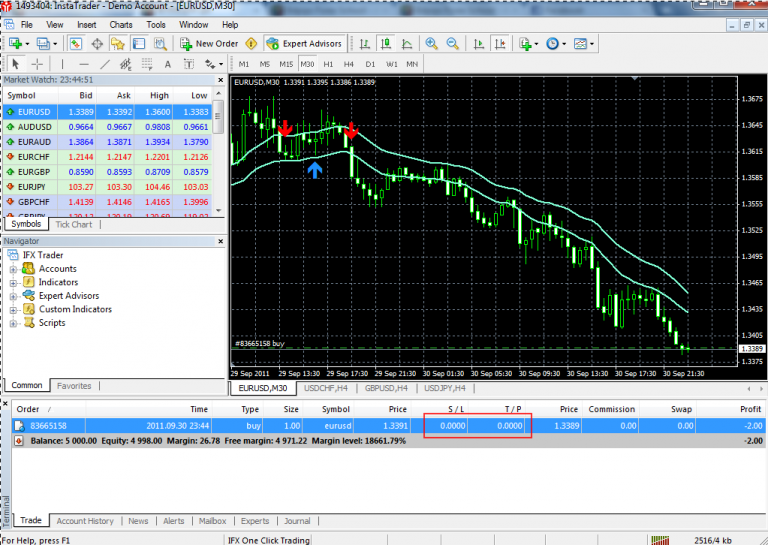The image size is (768, 545).
Task: Click the S/L value of the open order
Action: [450, 425]
